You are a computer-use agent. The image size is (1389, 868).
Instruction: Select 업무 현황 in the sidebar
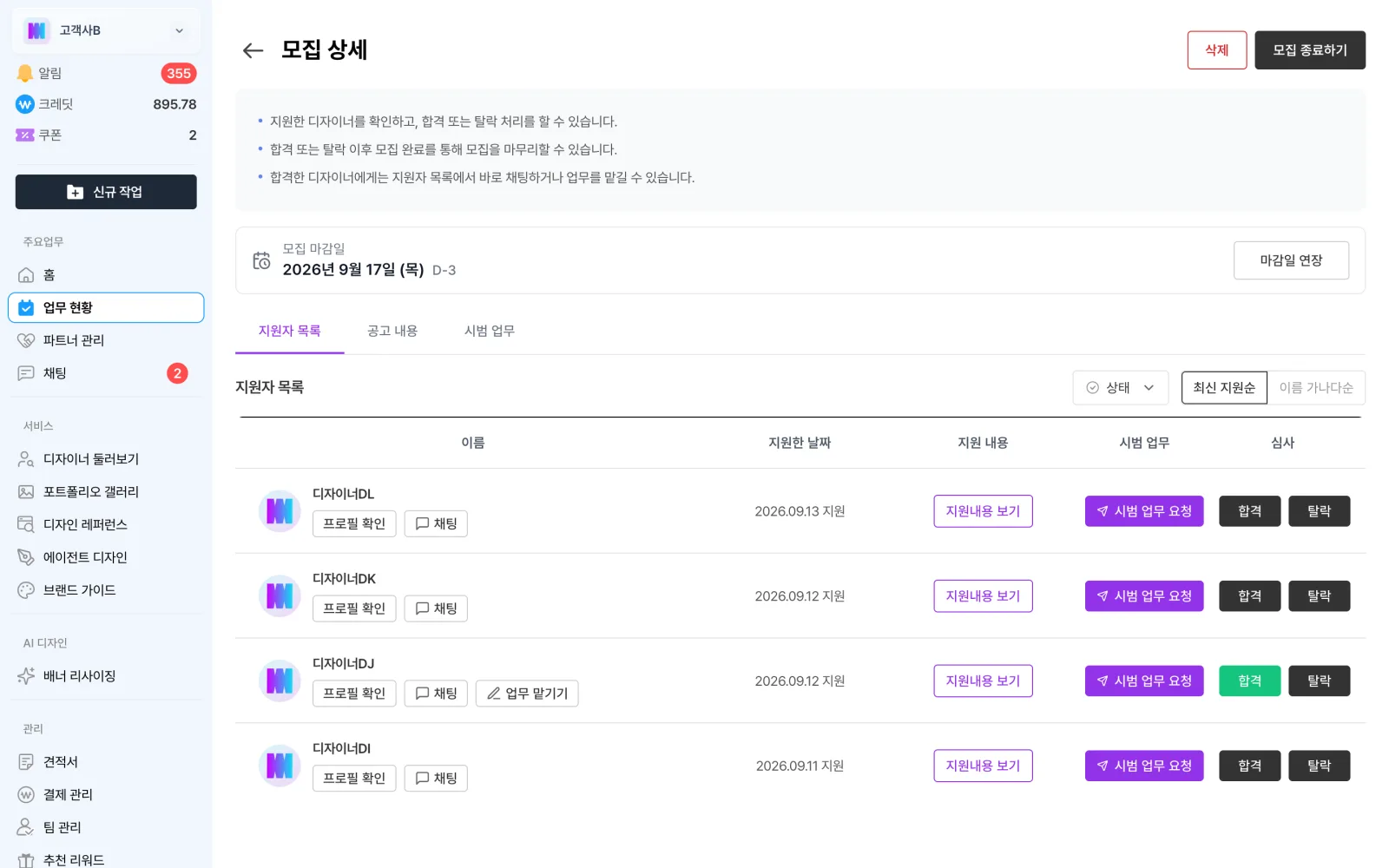106,307
